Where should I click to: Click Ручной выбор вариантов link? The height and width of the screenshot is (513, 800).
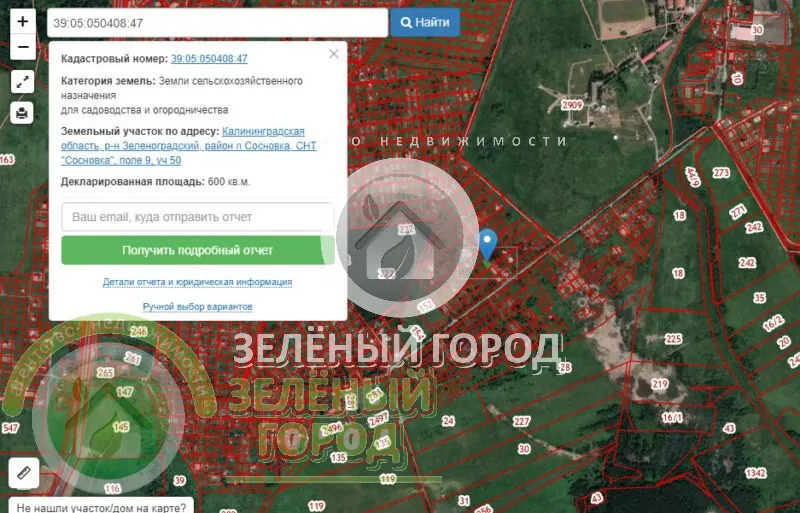(197, 306)
